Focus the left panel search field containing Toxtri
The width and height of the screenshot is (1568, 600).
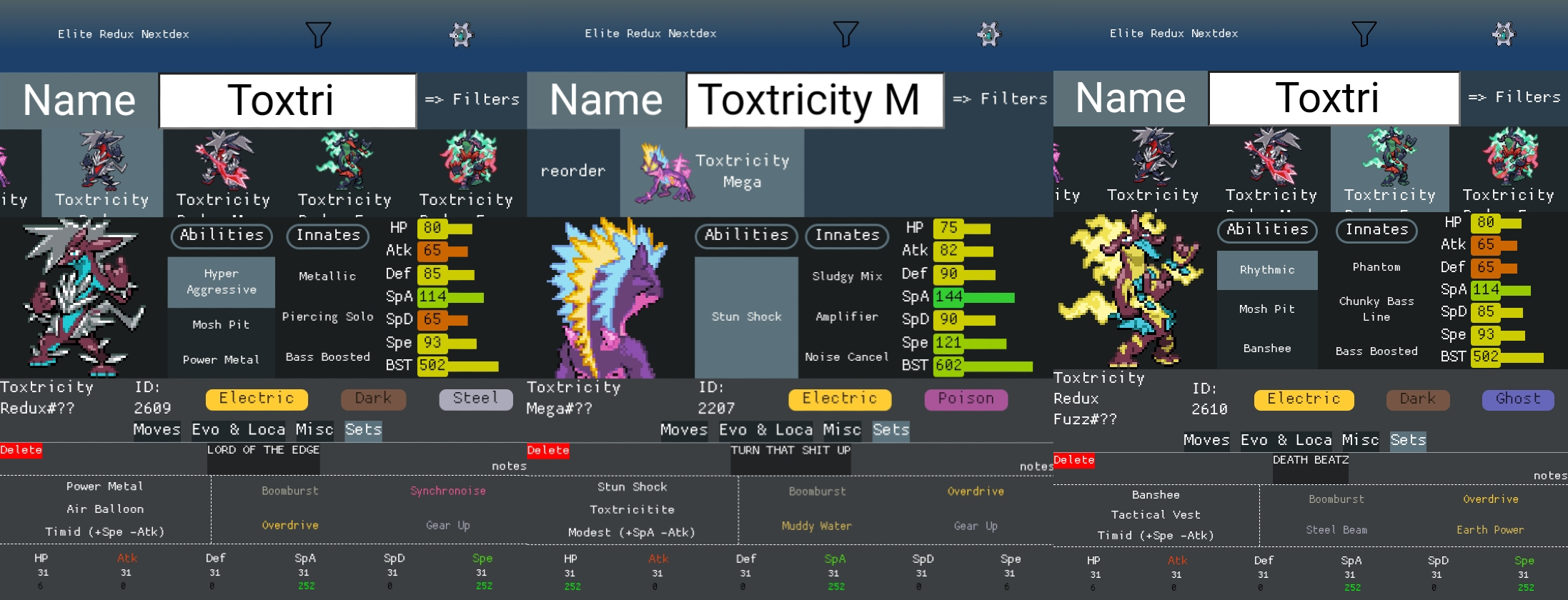(x=287, y=101)
